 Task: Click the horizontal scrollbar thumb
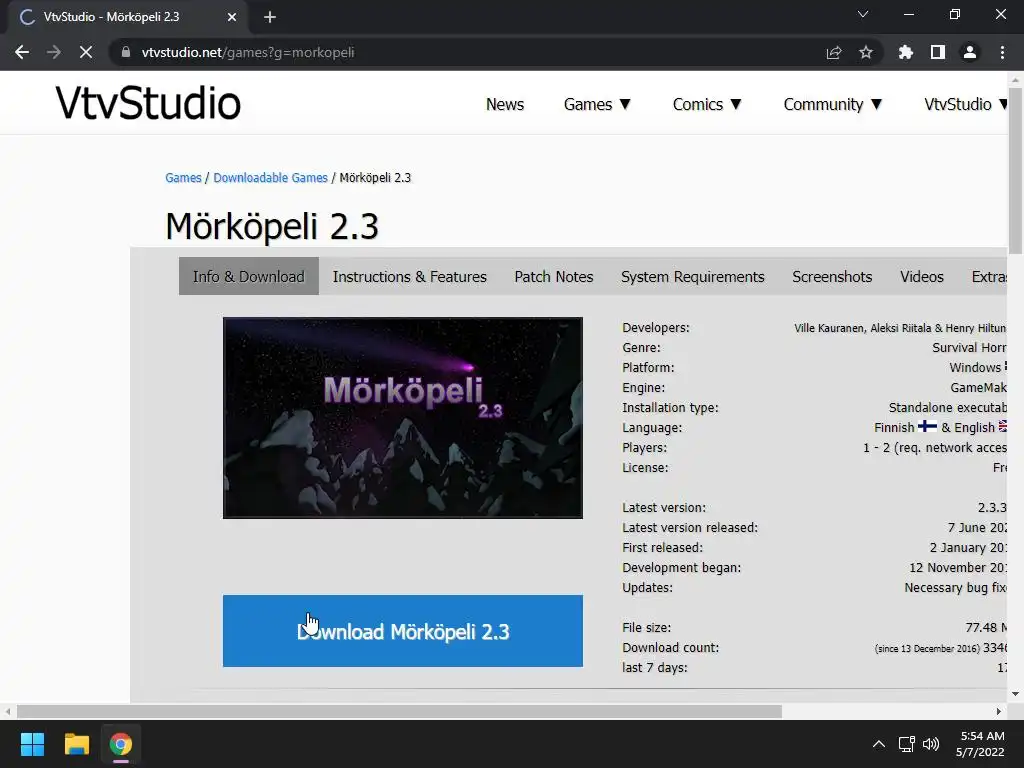(399, 711)
